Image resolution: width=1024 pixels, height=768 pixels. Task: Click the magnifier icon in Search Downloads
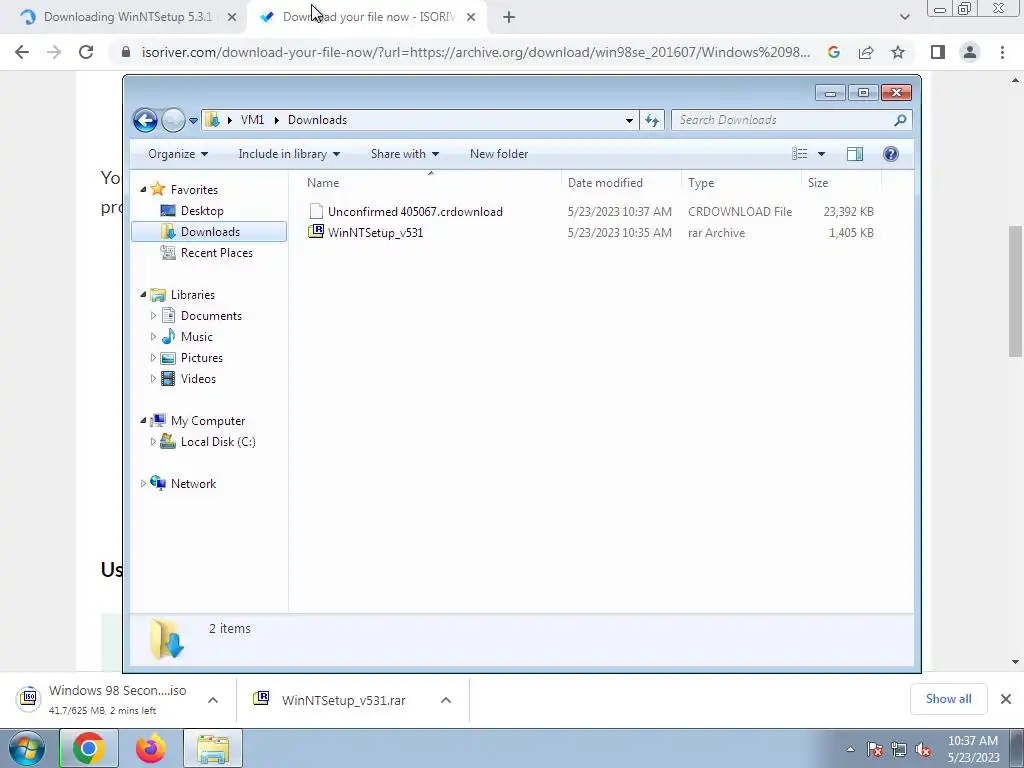900,120
